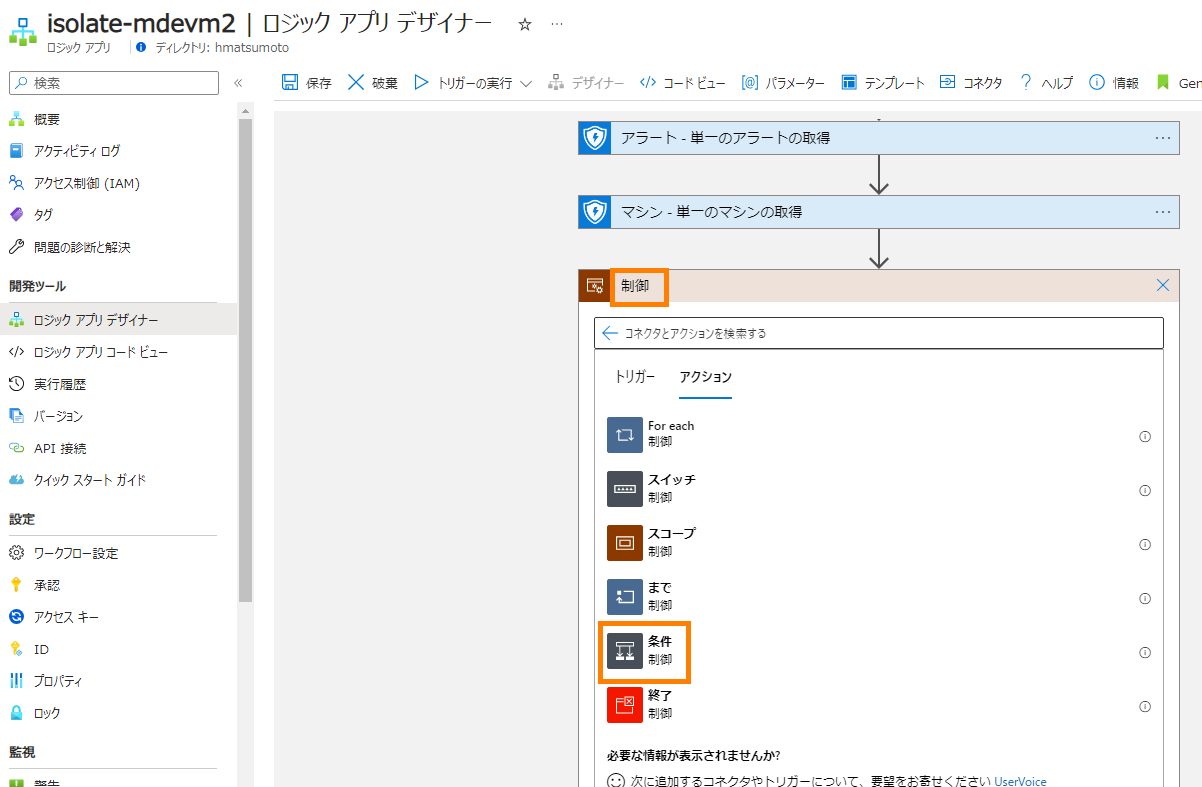
Task: Show info for まで action
Action: [1145, 599]
